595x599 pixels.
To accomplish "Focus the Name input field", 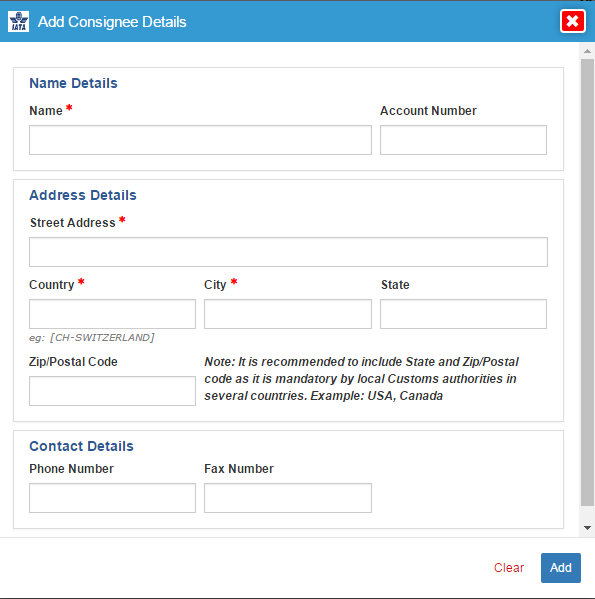I will pyautogui.click(x=200, y=140).
